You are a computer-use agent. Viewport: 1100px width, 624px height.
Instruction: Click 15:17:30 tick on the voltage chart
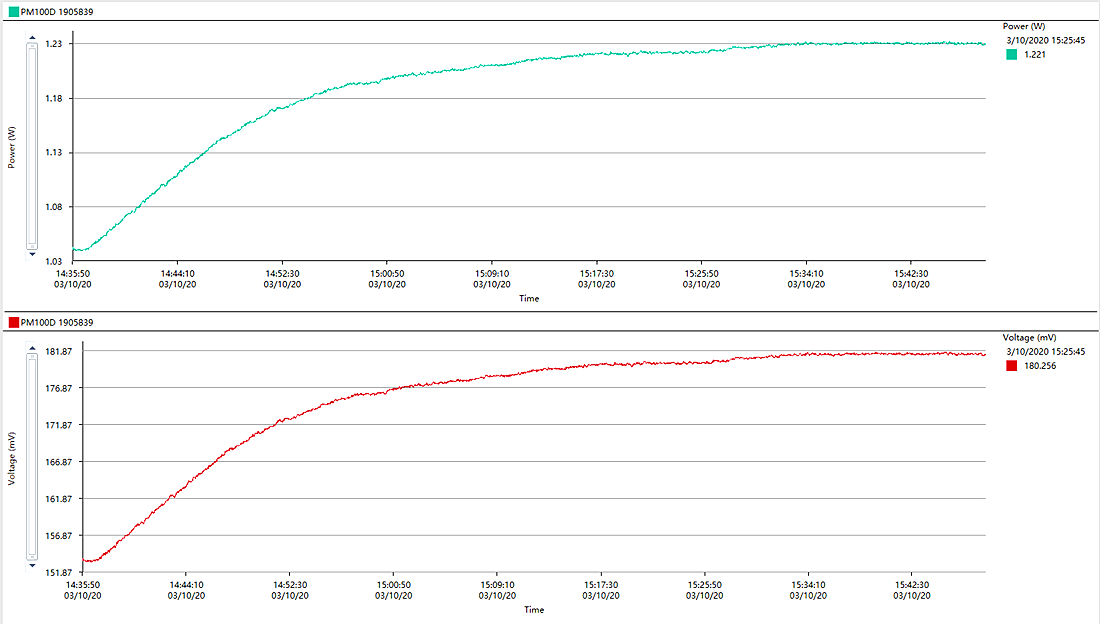[596, 590]
